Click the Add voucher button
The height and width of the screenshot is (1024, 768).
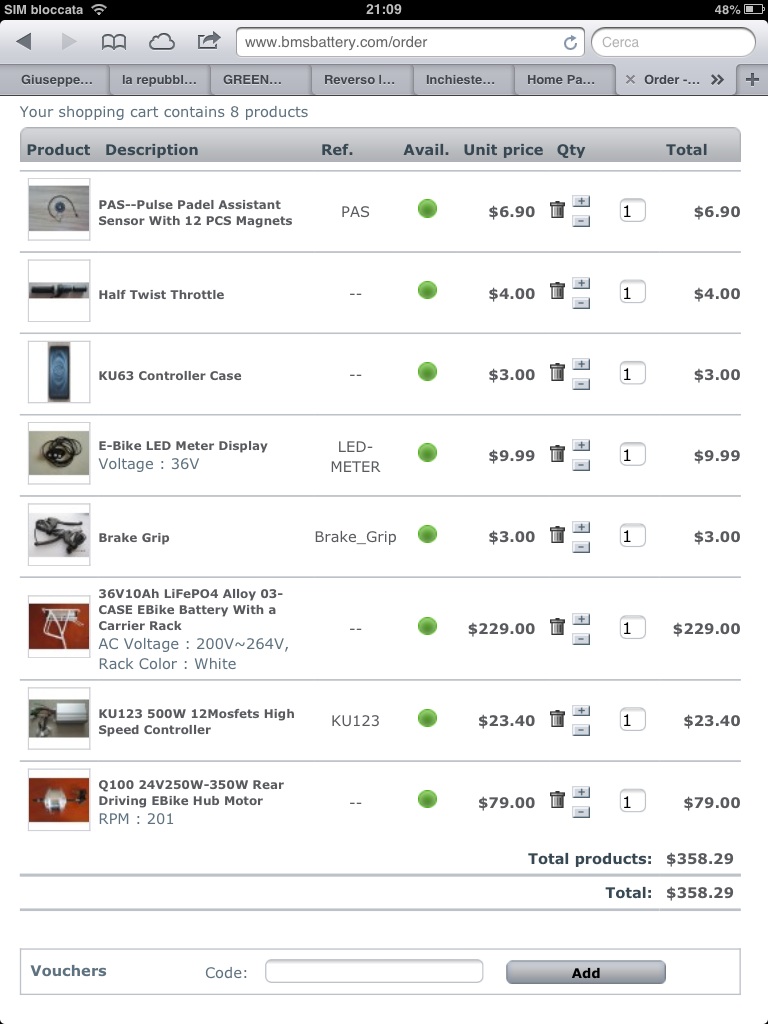(586, 972)
